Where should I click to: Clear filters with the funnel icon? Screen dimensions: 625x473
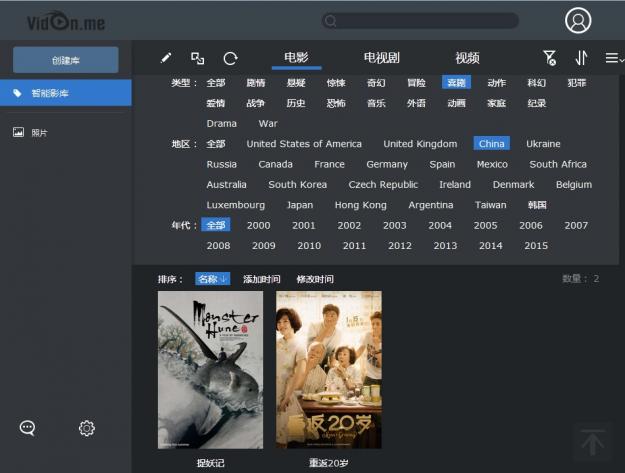coord(550,58)
